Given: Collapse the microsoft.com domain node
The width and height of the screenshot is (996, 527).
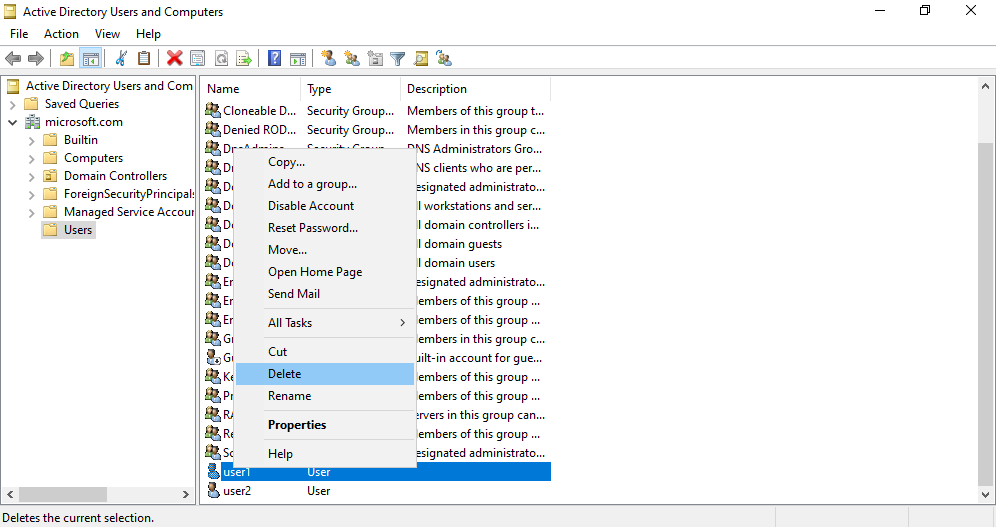Looking at the screenshot, I should tap(13, 122).
